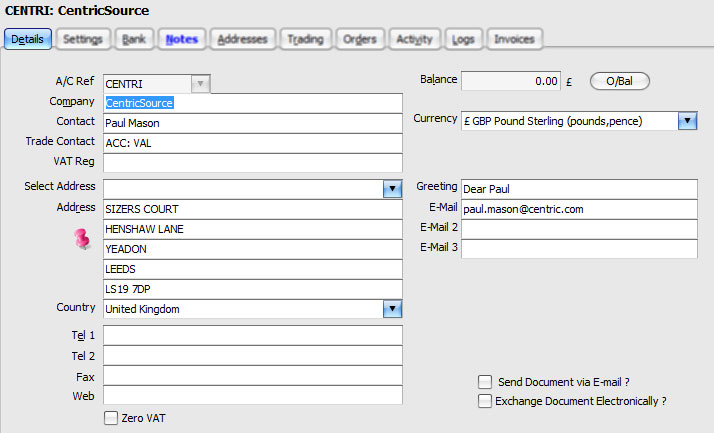Viewport: 714px width, 433px height.
Task: Click the pink pushpin address icon
Action: [82, 239]
